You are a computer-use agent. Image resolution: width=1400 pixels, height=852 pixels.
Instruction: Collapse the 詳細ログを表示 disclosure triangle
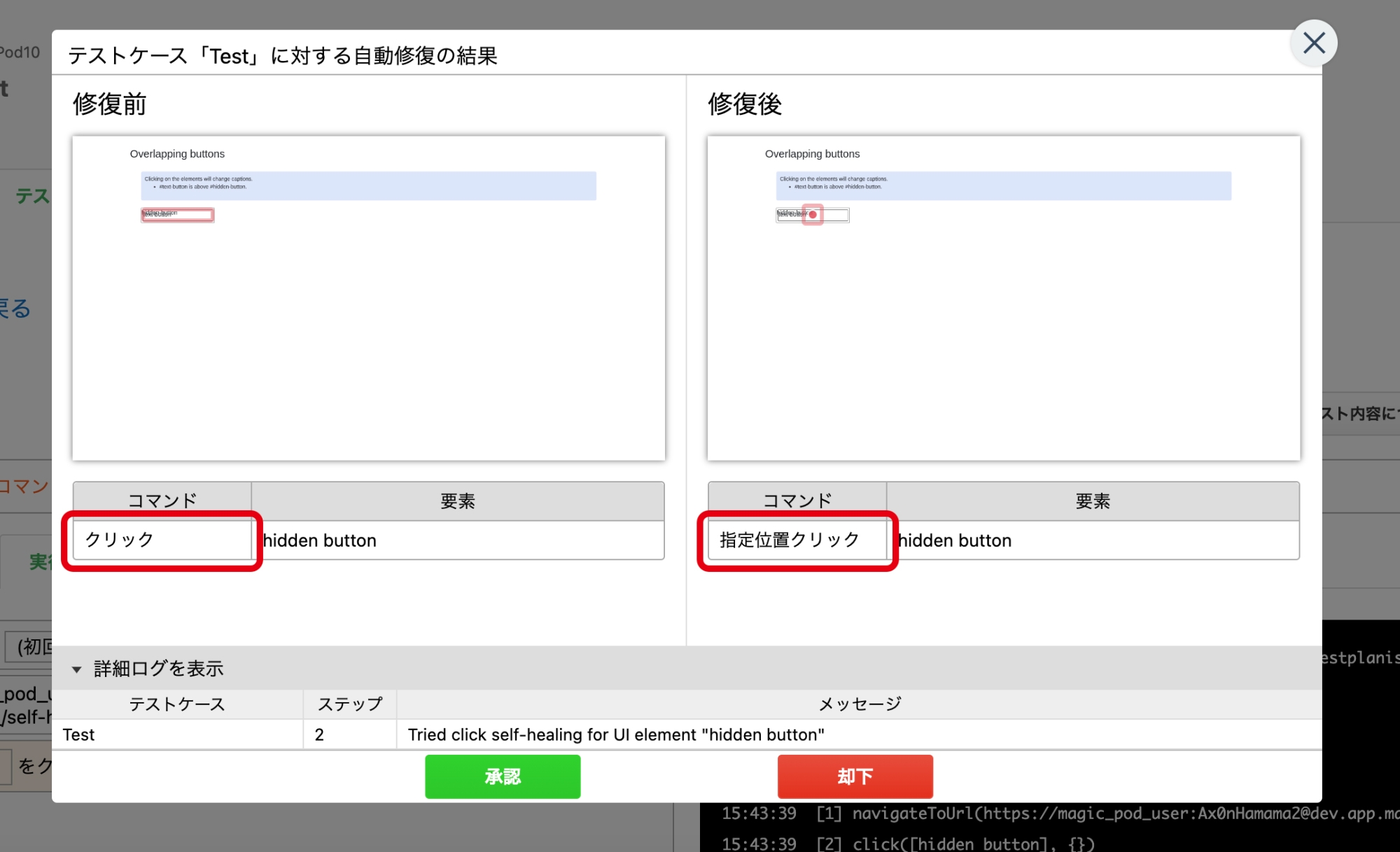pyautogui.click(x=76, y=669)
